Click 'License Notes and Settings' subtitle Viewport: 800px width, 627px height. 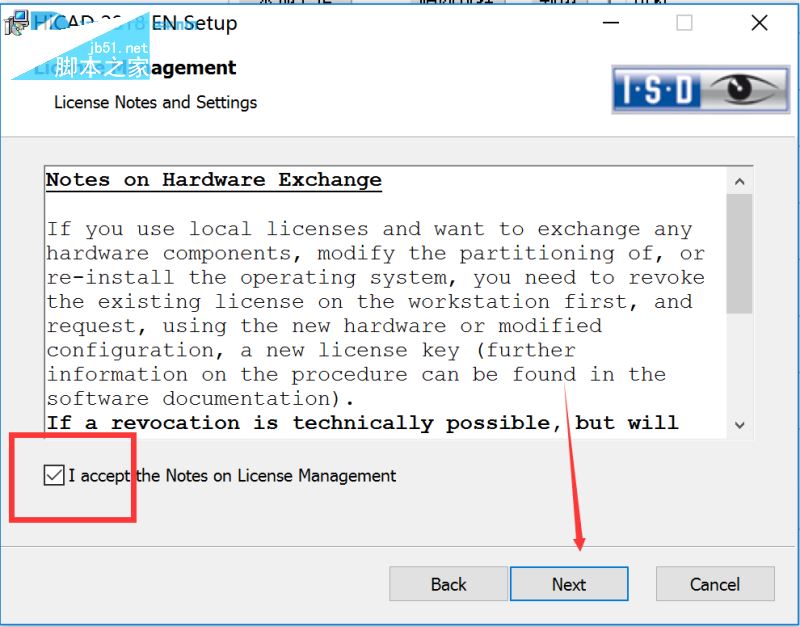(x=156, y=102)
